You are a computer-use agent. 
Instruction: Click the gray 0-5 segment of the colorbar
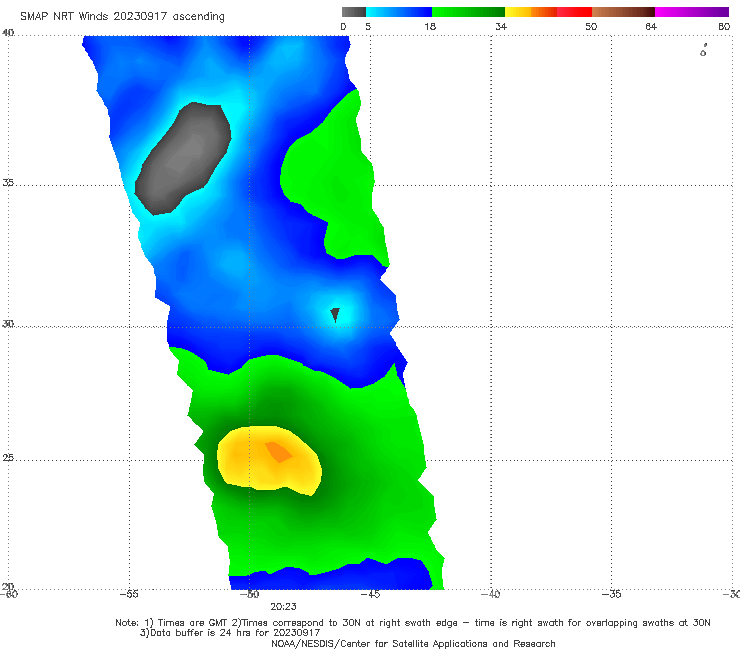(x=354, y=12)
